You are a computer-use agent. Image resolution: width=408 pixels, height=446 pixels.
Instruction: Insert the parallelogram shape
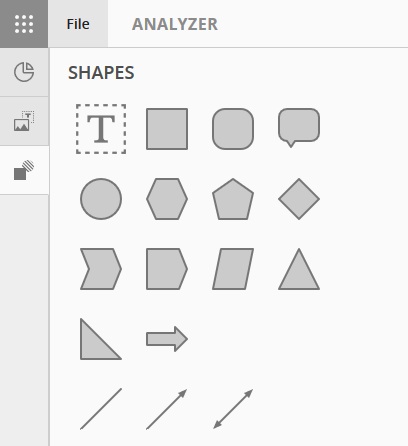233,269
